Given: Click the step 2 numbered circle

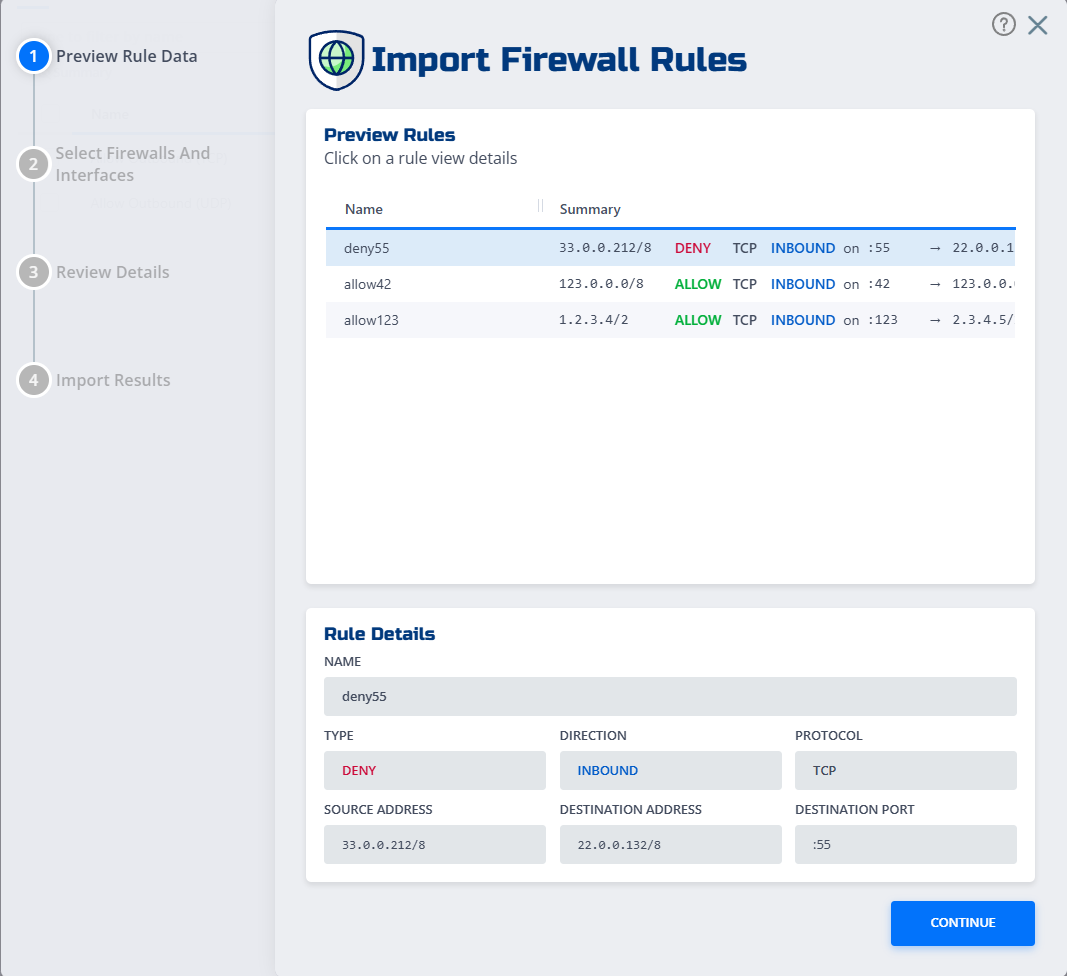Looking at the screenshot, I should pyautogui.click(x=34, y=164).
